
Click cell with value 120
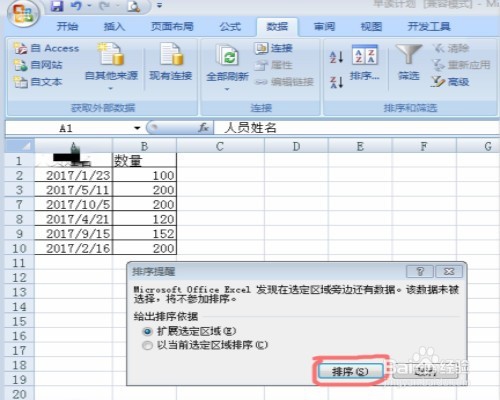click(144, 219)
